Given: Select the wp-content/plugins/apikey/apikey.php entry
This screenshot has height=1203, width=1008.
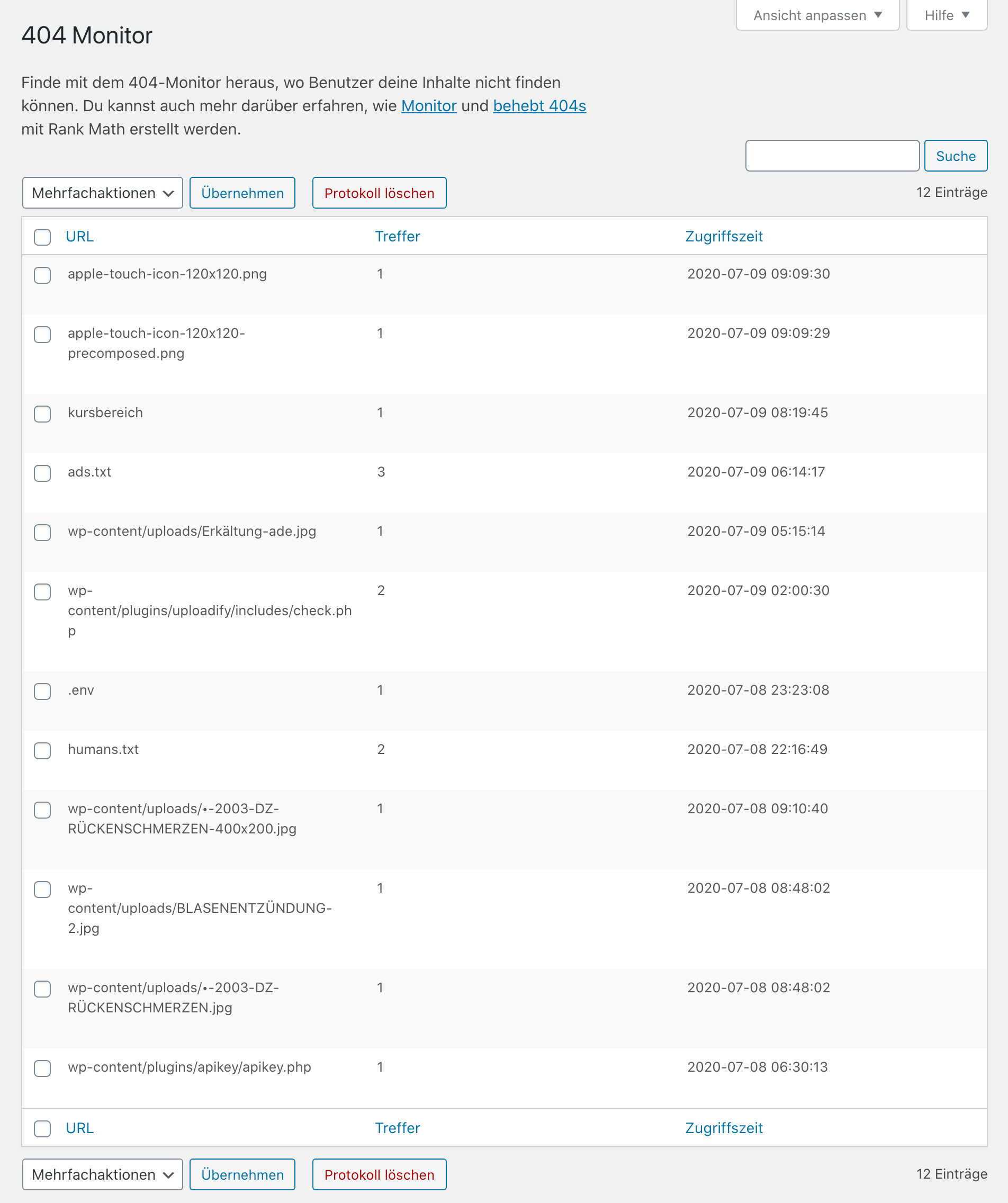Looking at the screenshot, I should click(x=190, y=1067).
